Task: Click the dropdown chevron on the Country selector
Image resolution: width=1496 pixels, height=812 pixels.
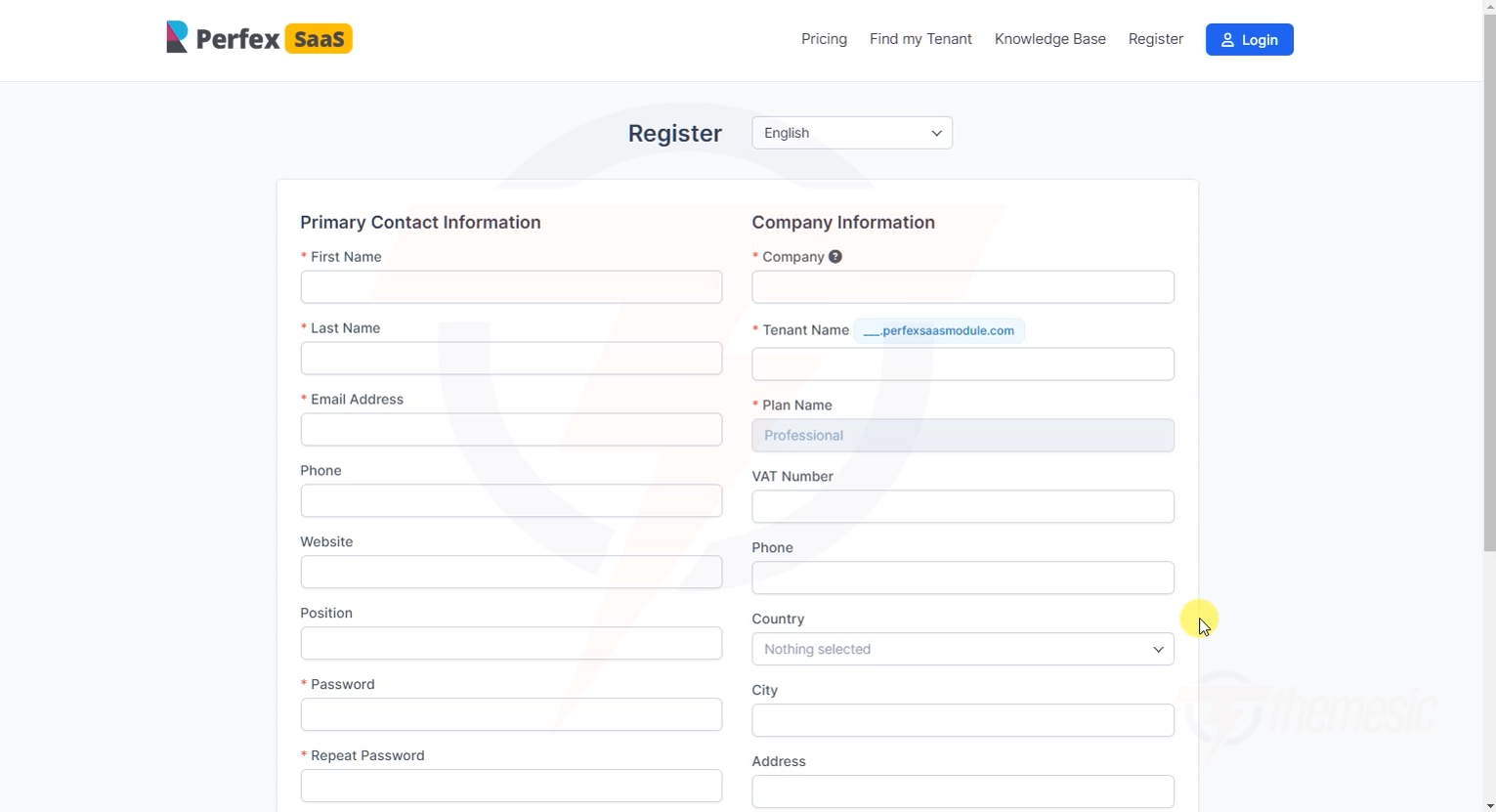Action: (1158, 649)
